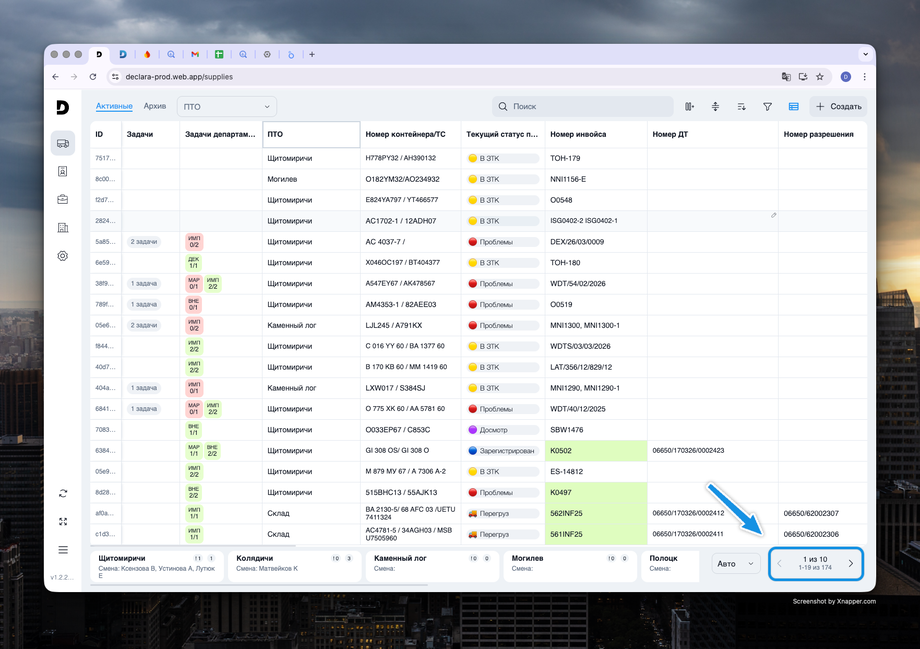This screenshot has height=649, width=920.
Task: Open the filter funnel icon
Action: (x=767, y=107)
